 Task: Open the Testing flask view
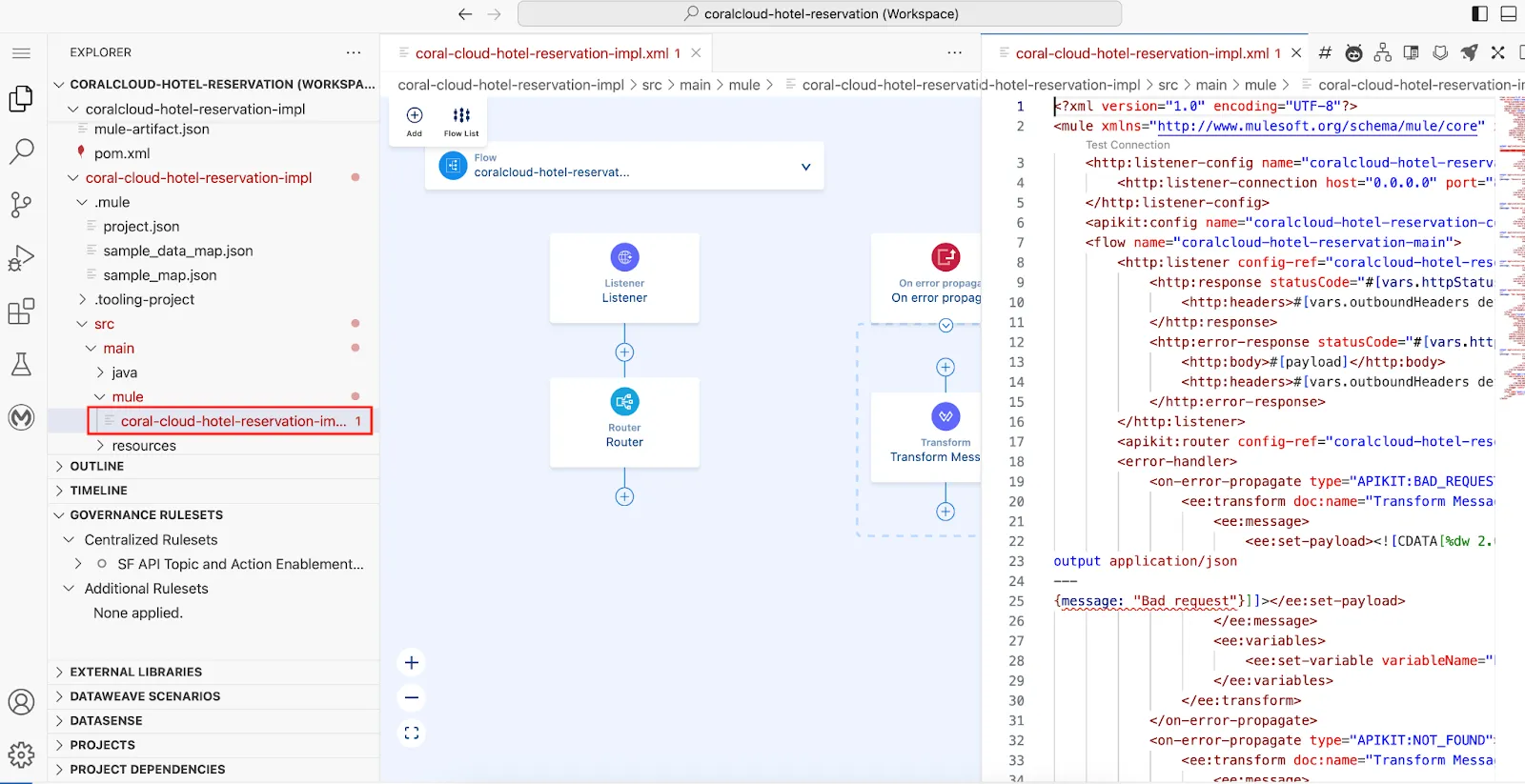[x=21, y=364]
